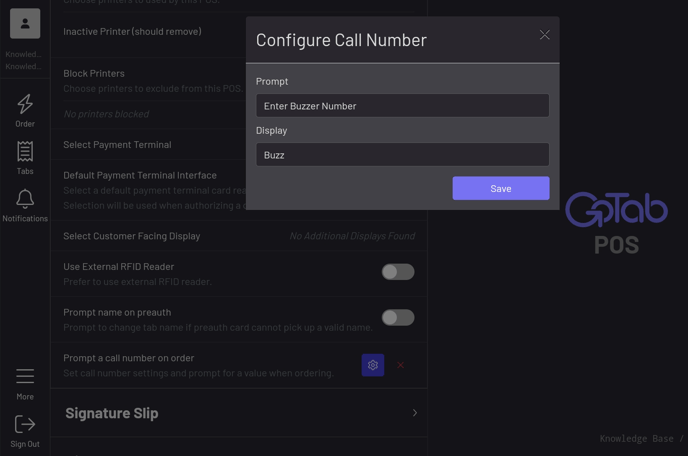The height and width of the screenshot is (456, 688).
Task: Open the Notifications bell icon
Action: (25, 199)
